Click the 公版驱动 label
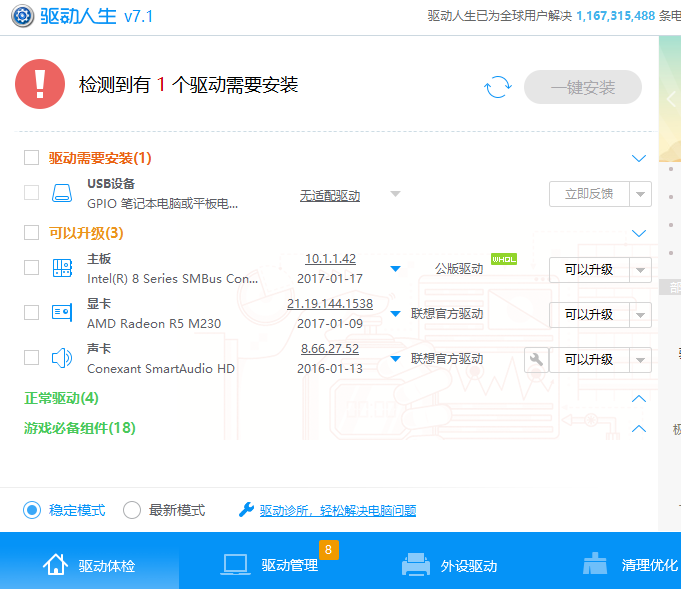The height and width of the screenshot is (589, 681). (459, 269)
